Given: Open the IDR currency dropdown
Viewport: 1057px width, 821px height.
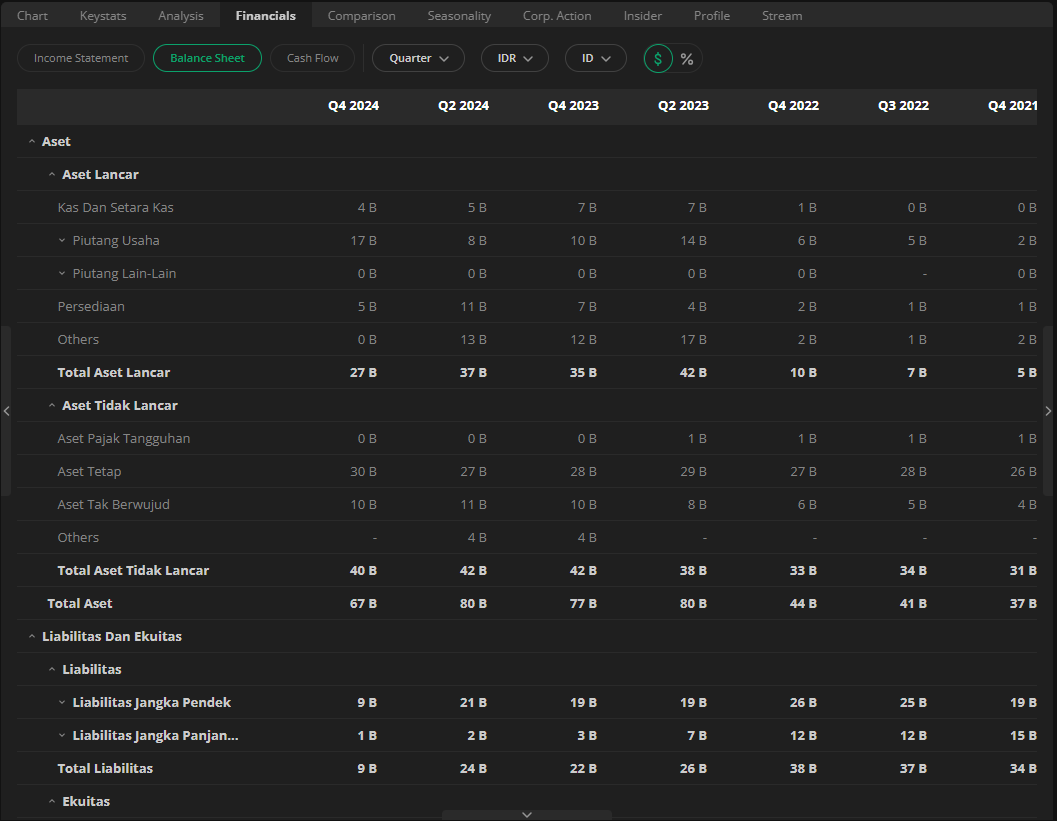Looking at the screenshot, I should [515, 59].
